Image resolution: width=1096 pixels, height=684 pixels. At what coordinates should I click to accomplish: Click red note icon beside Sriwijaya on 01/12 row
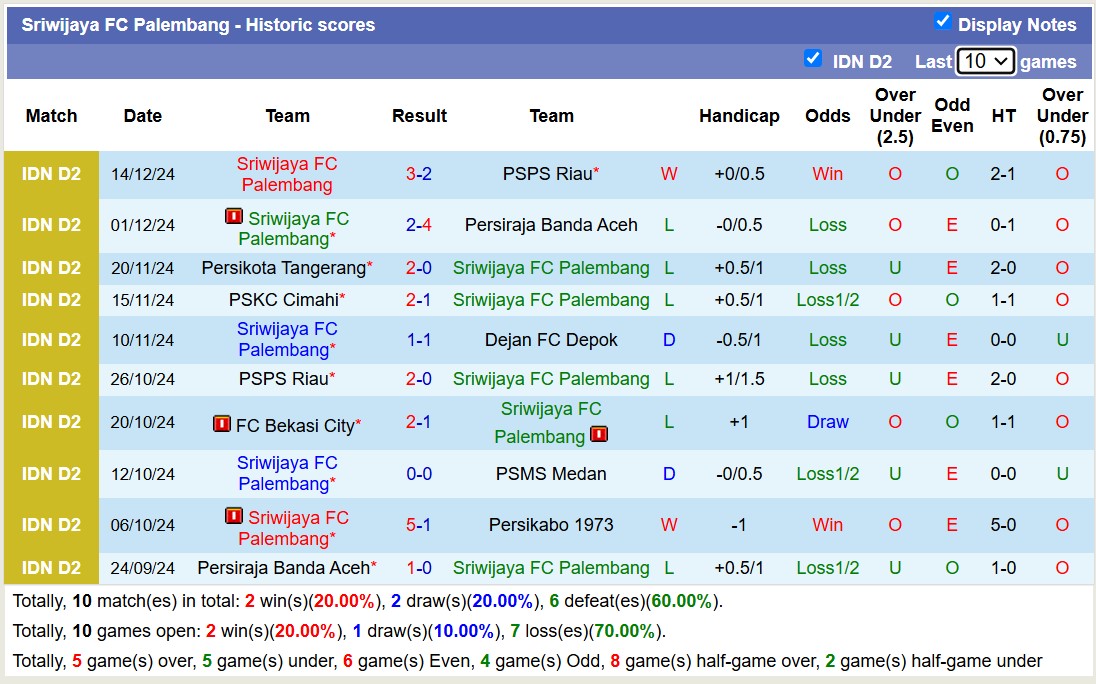tap(232, 218)
